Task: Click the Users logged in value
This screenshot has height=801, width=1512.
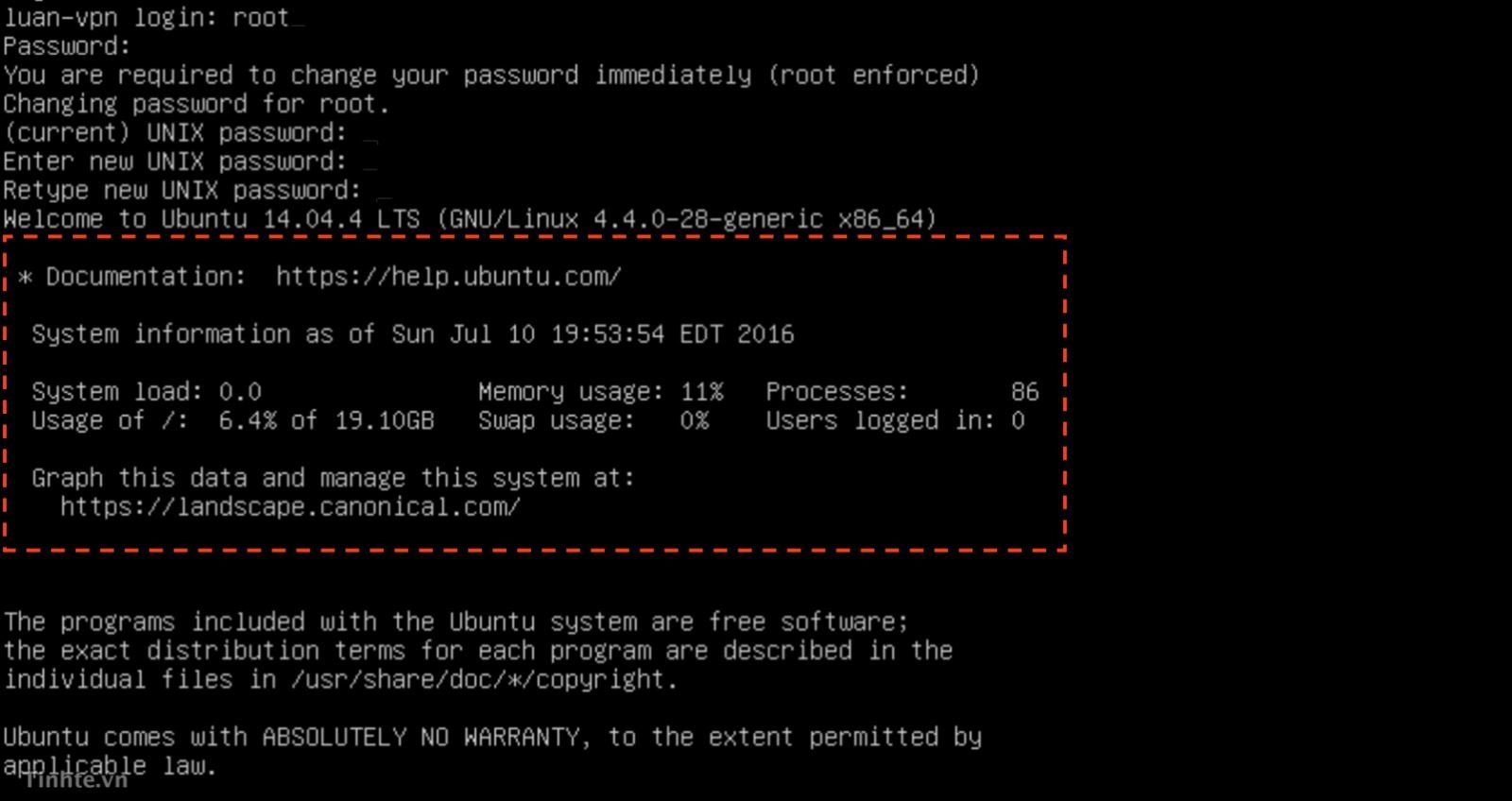Action: (1018, 421)
